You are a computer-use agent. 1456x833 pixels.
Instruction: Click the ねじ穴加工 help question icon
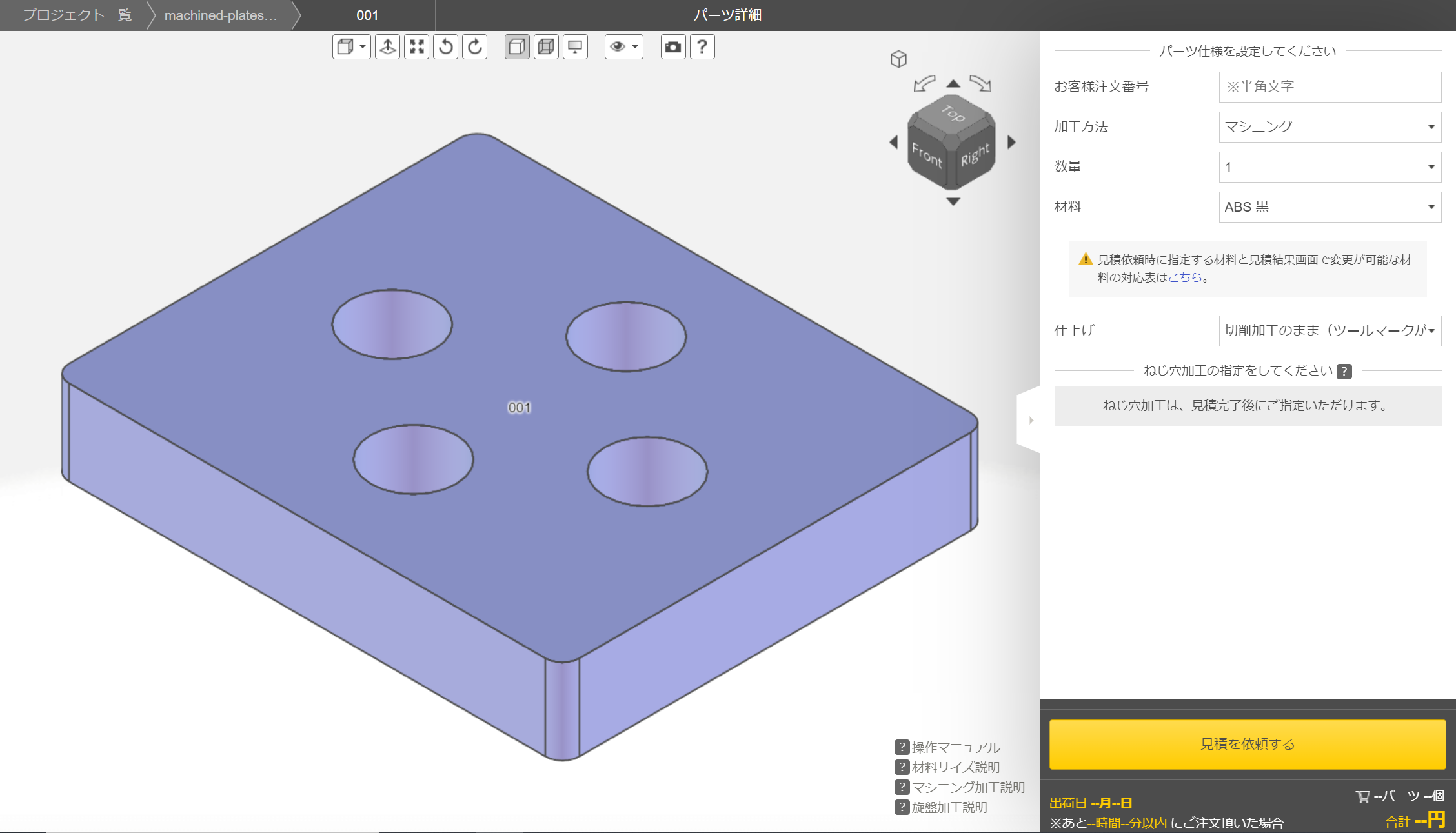1344,371
